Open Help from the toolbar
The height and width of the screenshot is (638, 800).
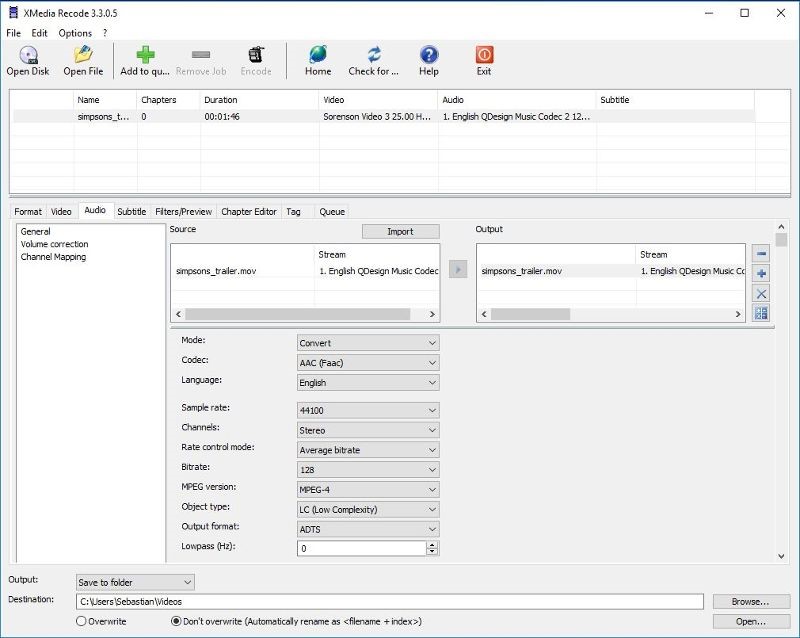click(428, 58)
